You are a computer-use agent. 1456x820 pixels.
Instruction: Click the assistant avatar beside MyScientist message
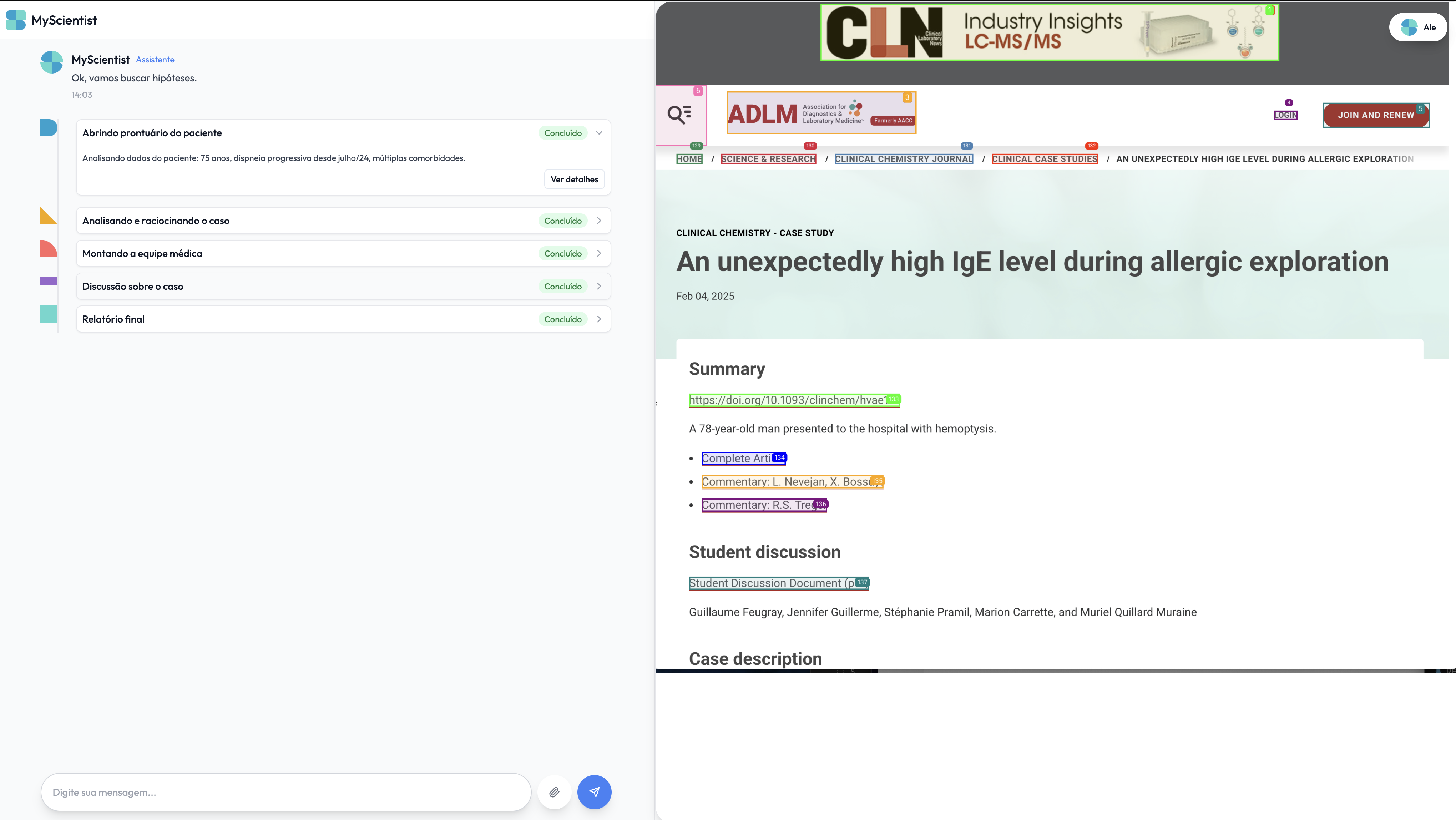coord(51,62)
